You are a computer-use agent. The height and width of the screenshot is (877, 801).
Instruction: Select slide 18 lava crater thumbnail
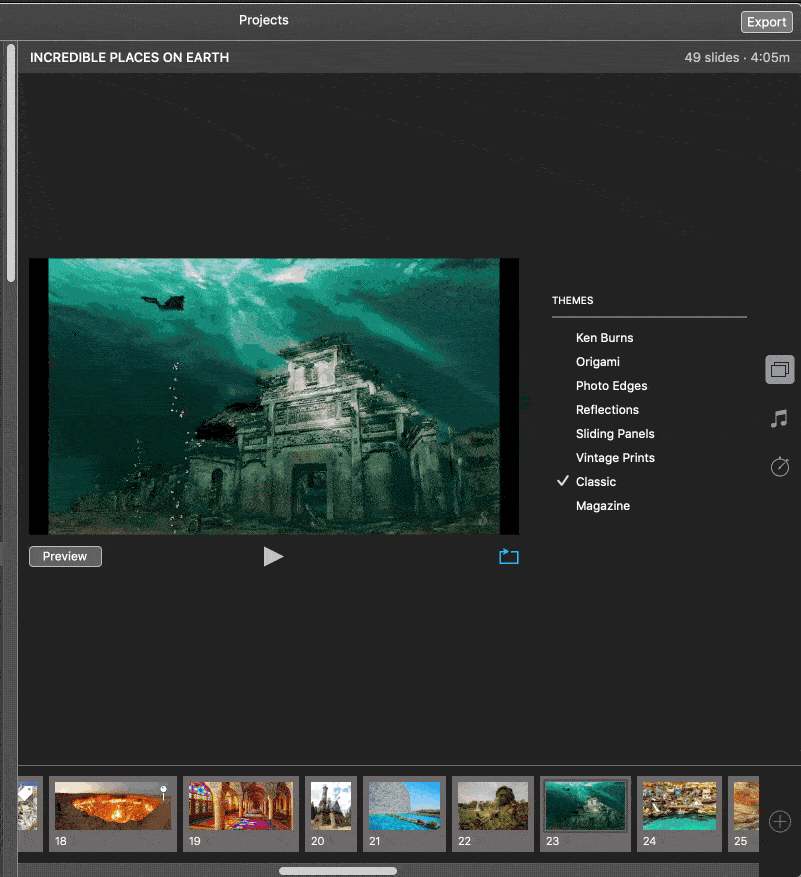112,806
